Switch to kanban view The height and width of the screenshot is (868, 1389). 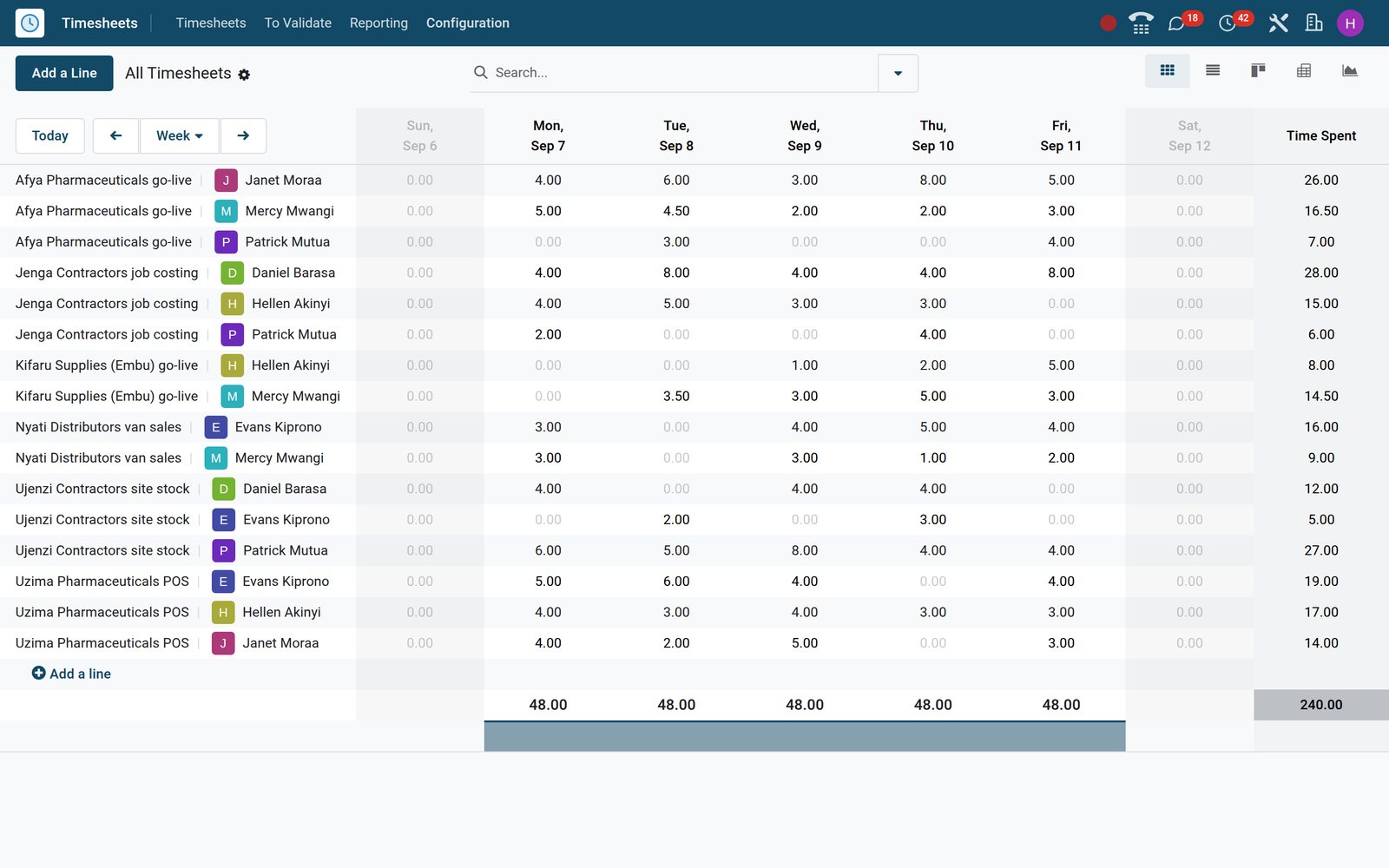click(x=1258, y=71)
